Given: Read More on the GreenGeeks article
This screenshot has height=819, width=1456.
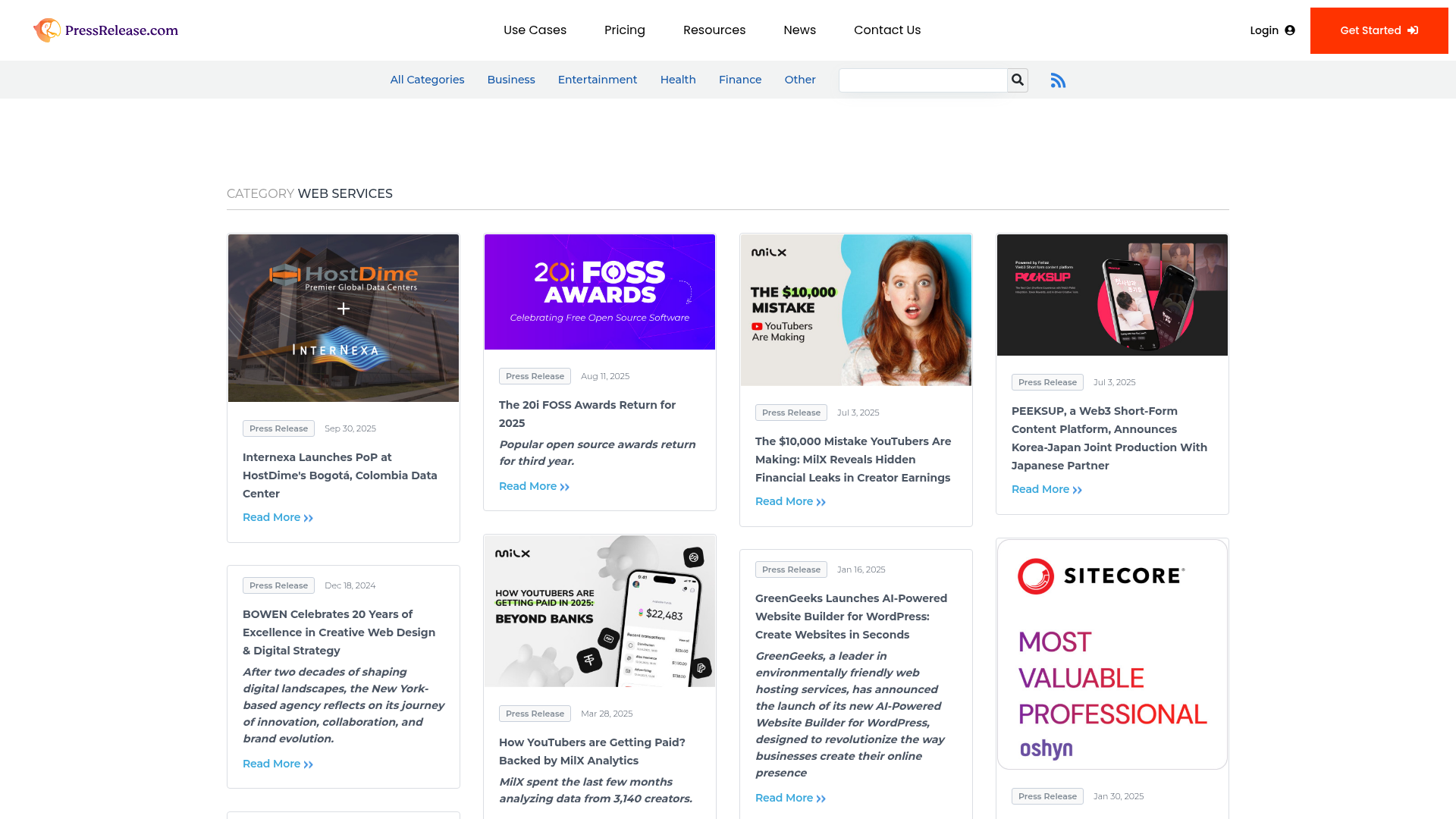Looking at the screenshot, I should point(790,798).
